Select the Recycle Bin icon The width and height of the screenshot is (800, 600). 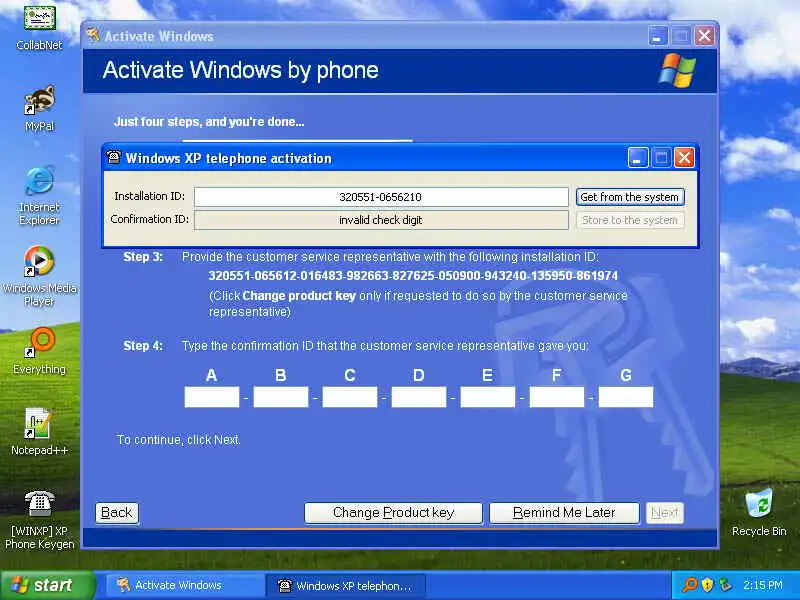[759, 513]
